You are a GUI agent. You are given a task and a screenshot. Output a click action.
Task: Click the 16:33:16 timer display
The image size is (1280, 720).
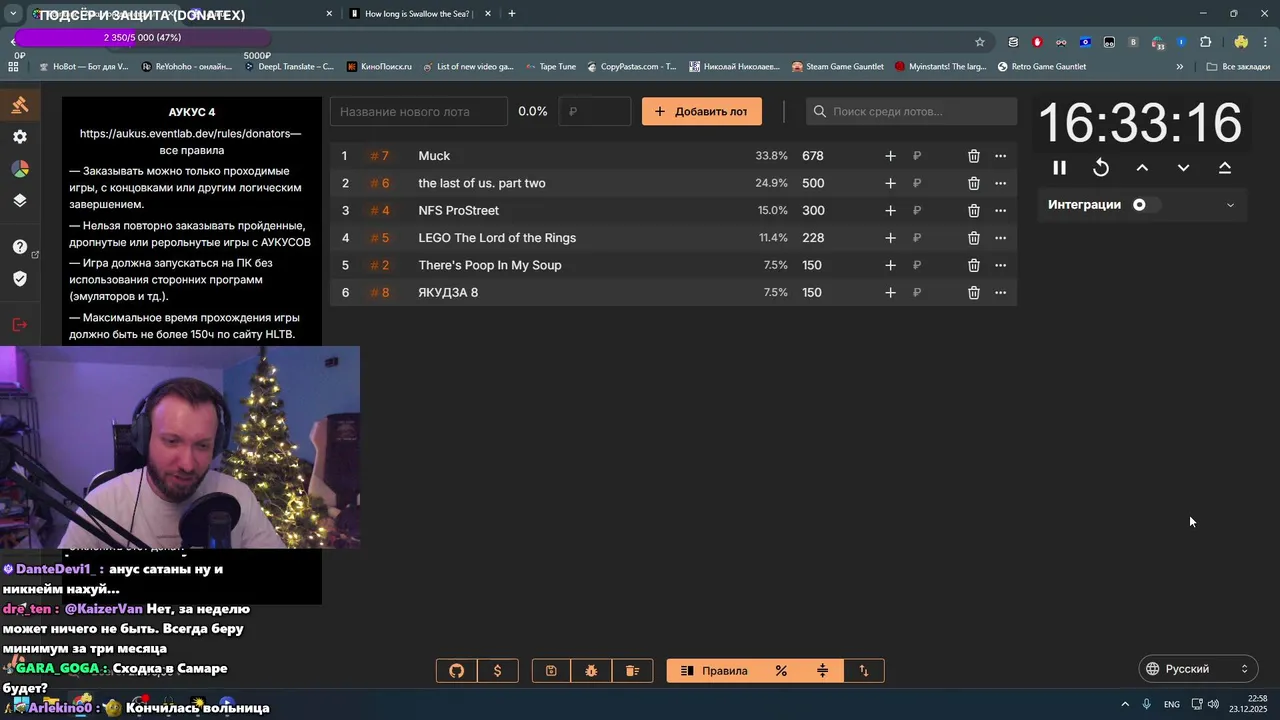pyautogui.click(x=1140, y=124)
